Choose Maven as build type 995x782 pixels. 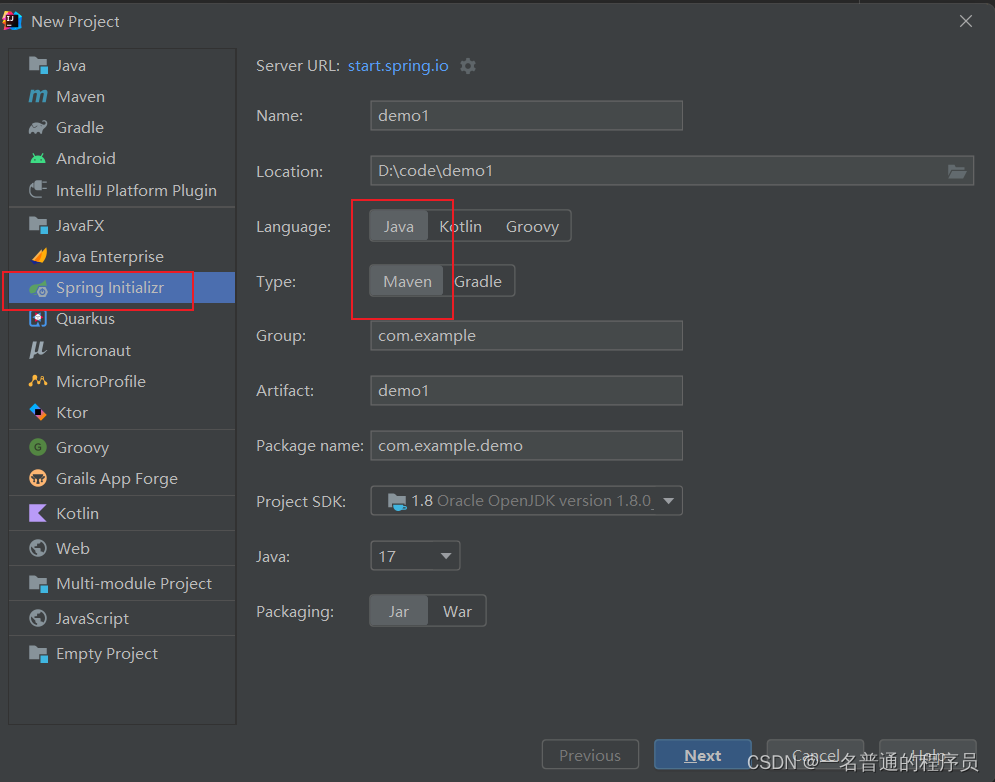[x=407, y=281]
